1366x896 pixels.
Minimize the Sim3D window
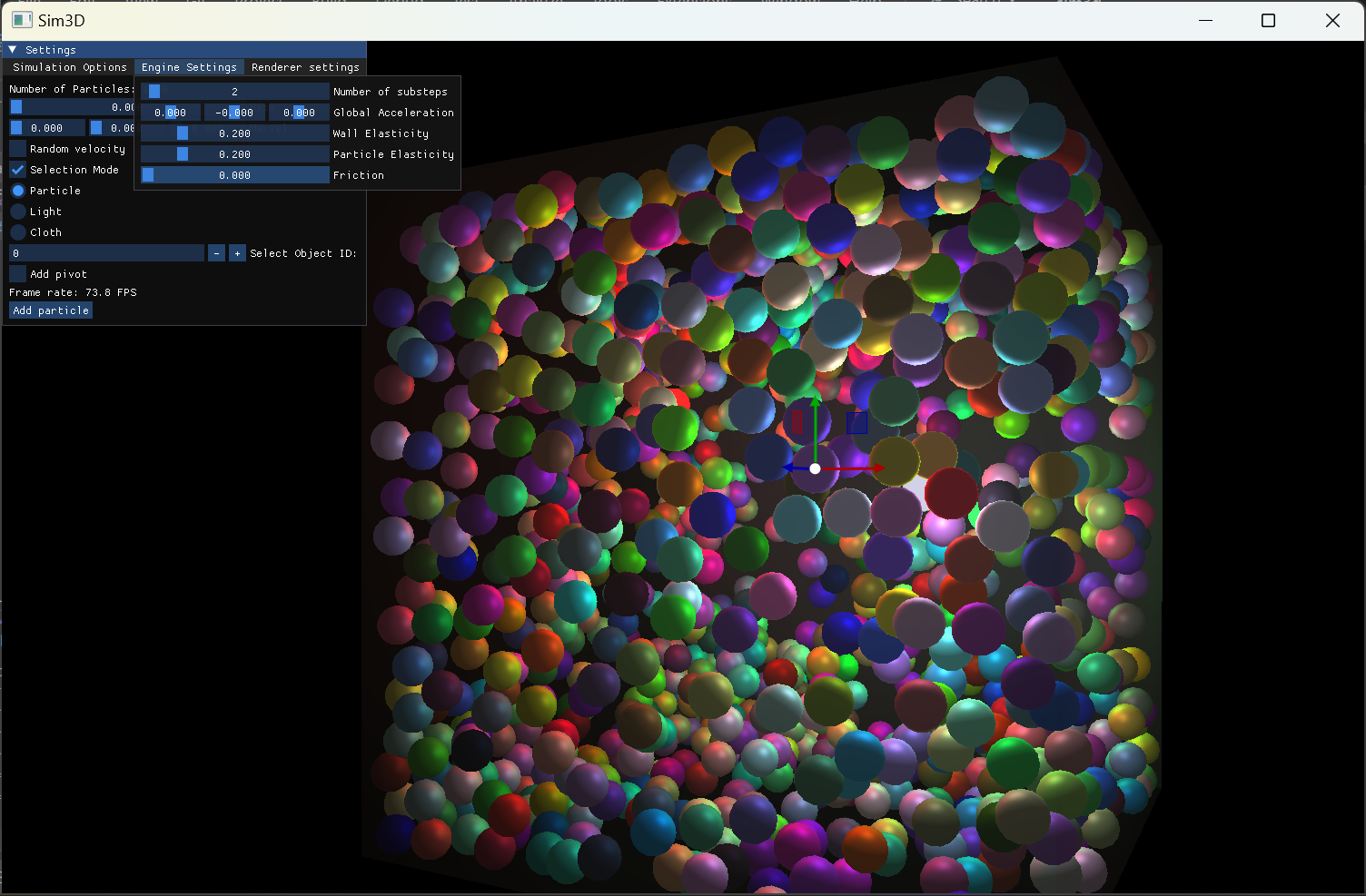[1206, 20]
